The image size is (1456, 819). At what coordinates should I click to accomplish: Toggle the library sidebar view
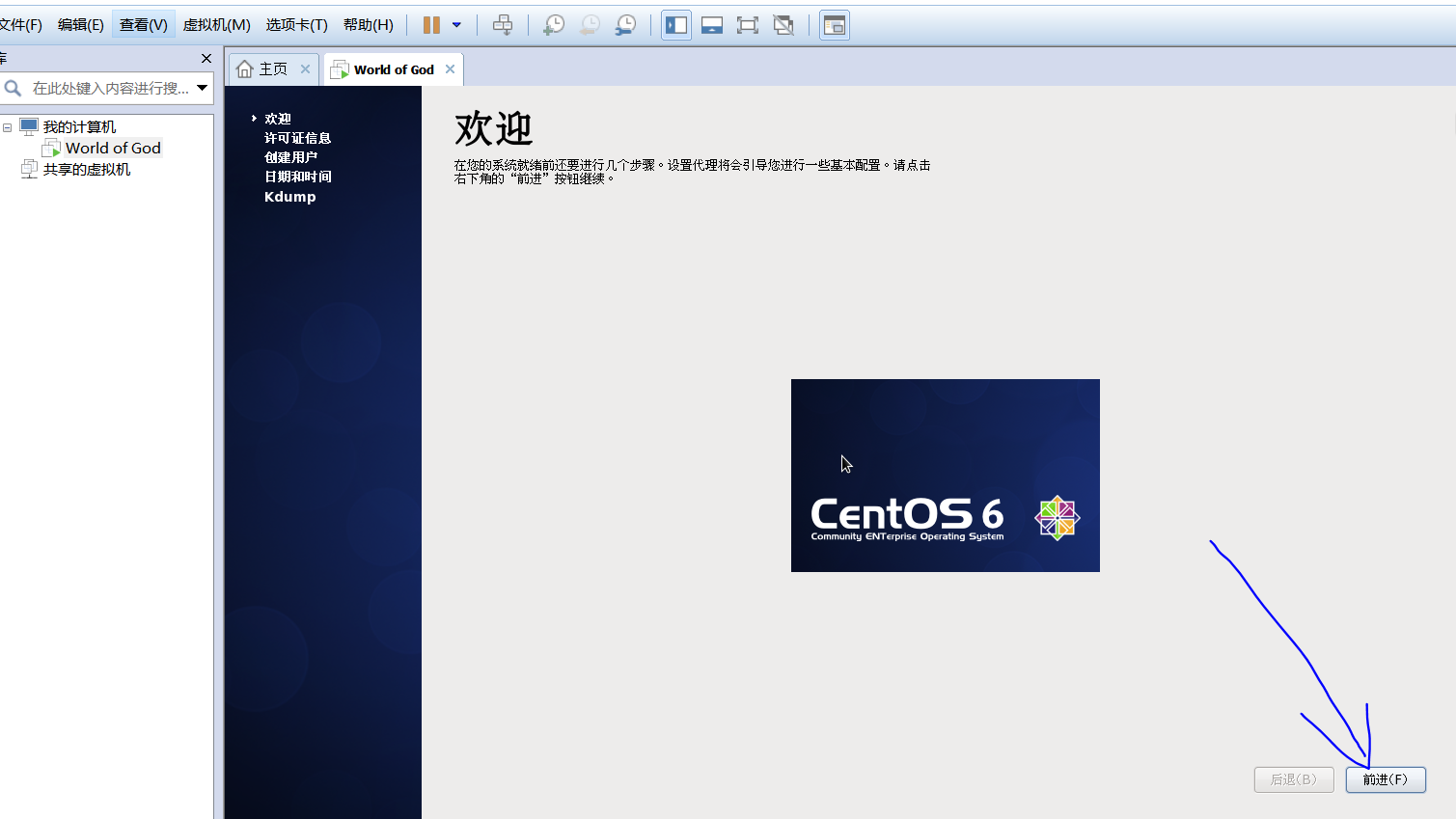coord(676,25)
